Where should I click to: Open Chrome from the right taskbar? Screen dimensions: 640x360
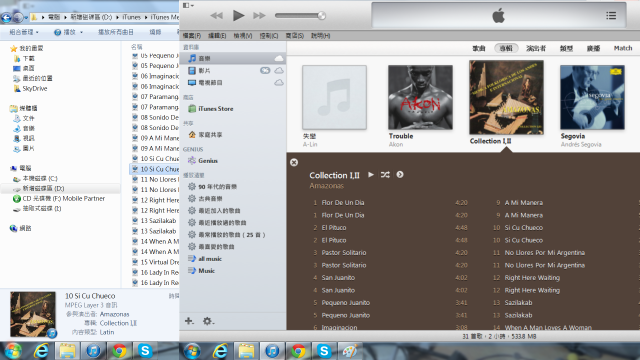(x=298, y=351)
